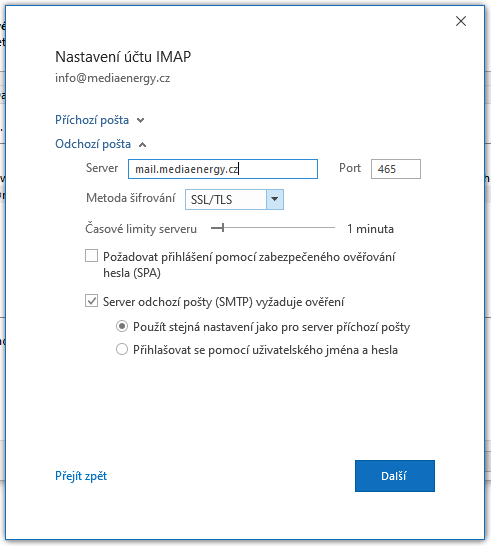Enable the SPA secure password authentication checkbox
This screenshot has width=491, height=546.
pyautogui.click(x=92, y=256)
